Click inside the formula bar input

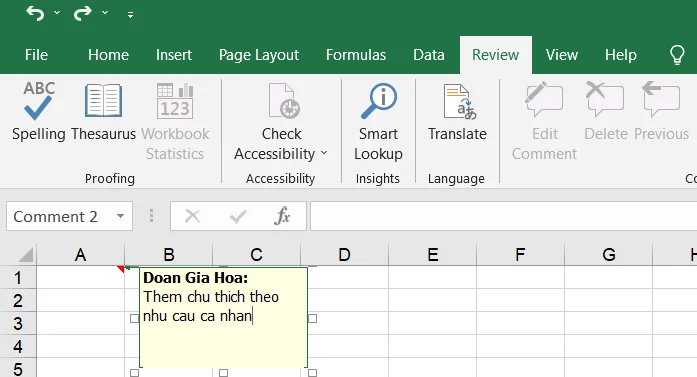[503, 216]
